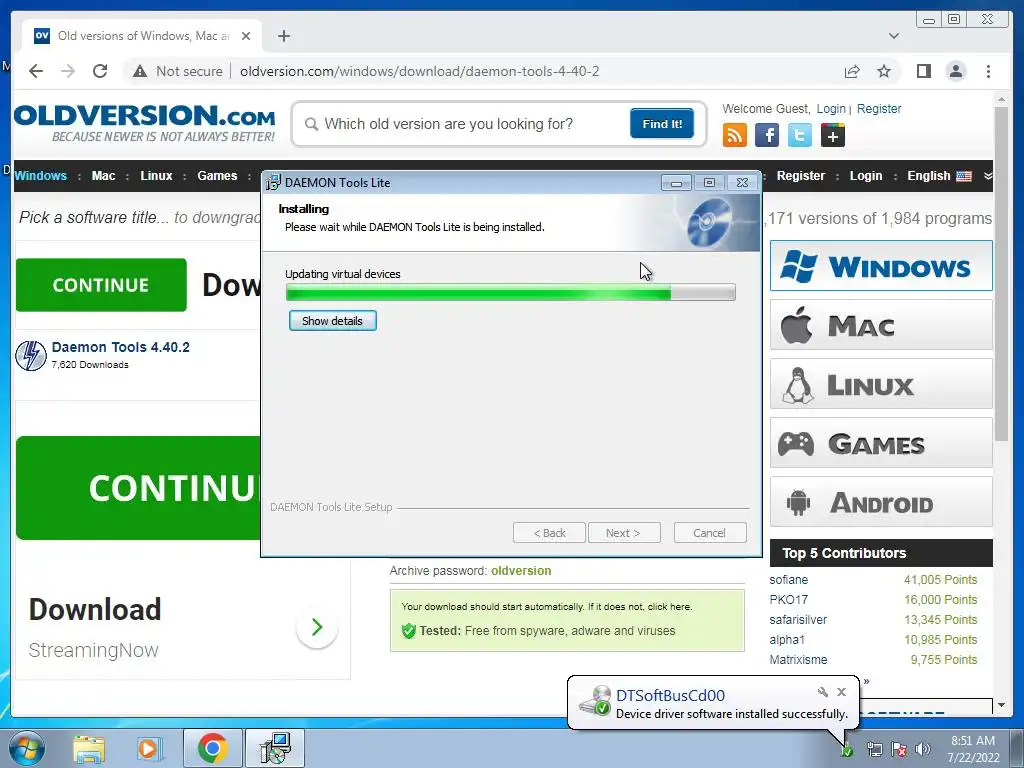
Task: Open the Chrome profile avatar
Action: point(955,71)
